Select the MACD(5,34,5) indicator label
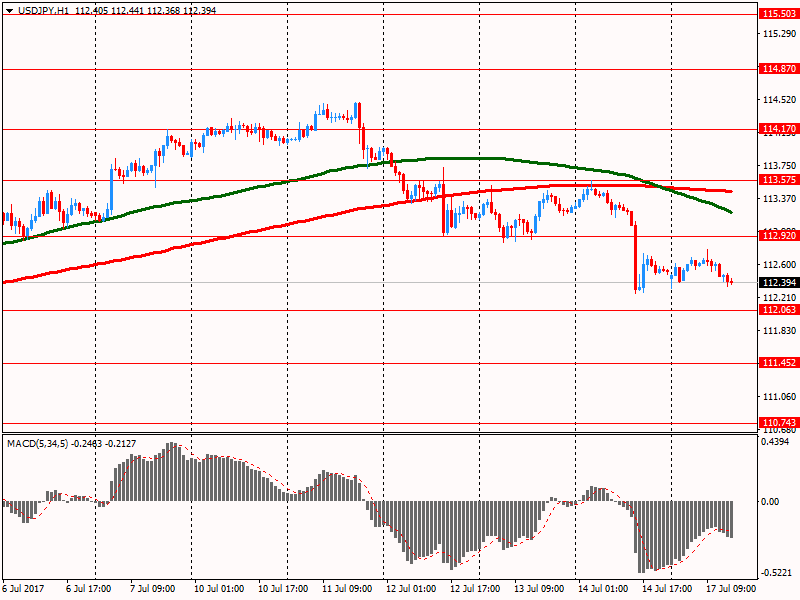The width and height of the screenshot is (800, 600). pos(38,444)
